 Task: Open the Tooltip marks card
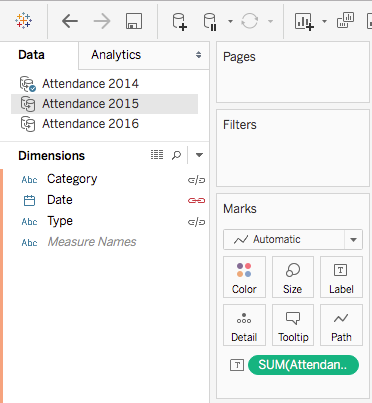pyautogui.click(x=293, y=325)
